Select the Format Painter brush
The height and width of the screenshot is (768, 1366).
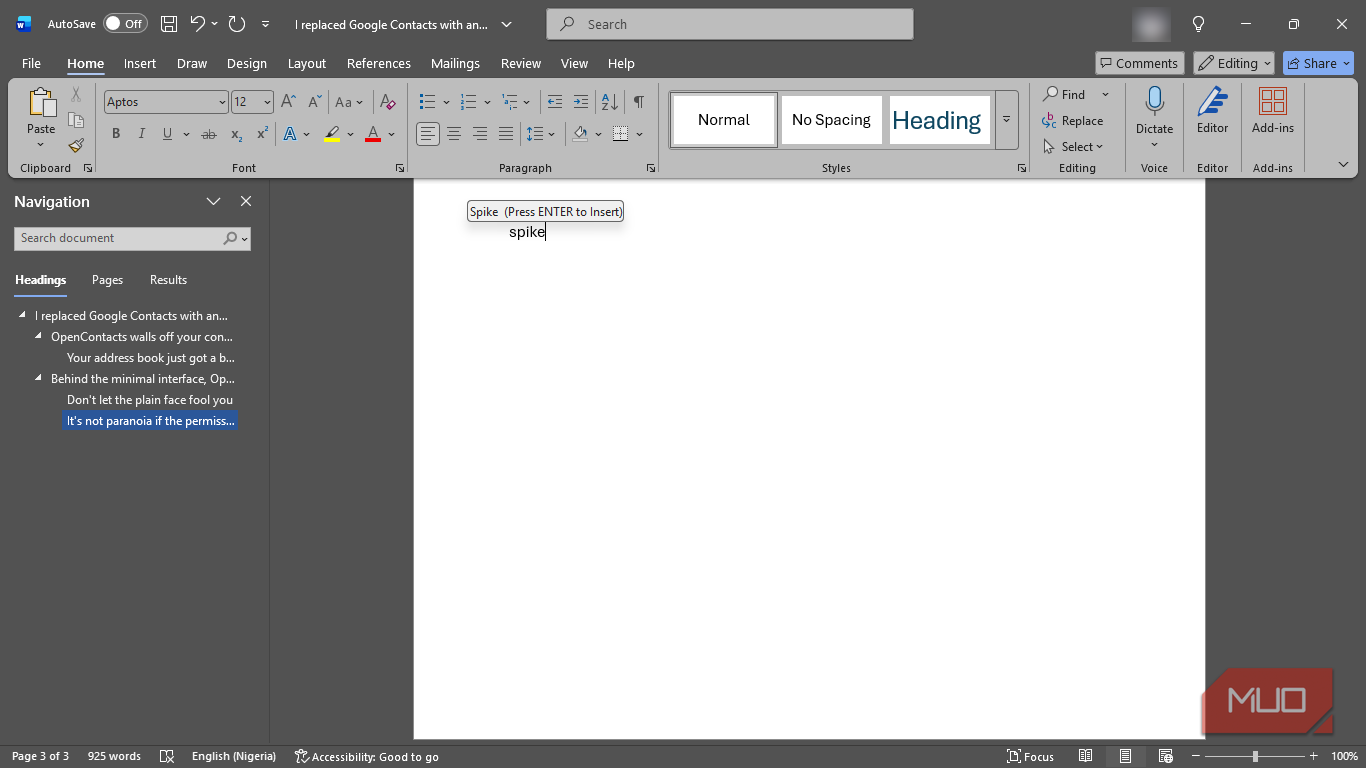coord(76,145)
